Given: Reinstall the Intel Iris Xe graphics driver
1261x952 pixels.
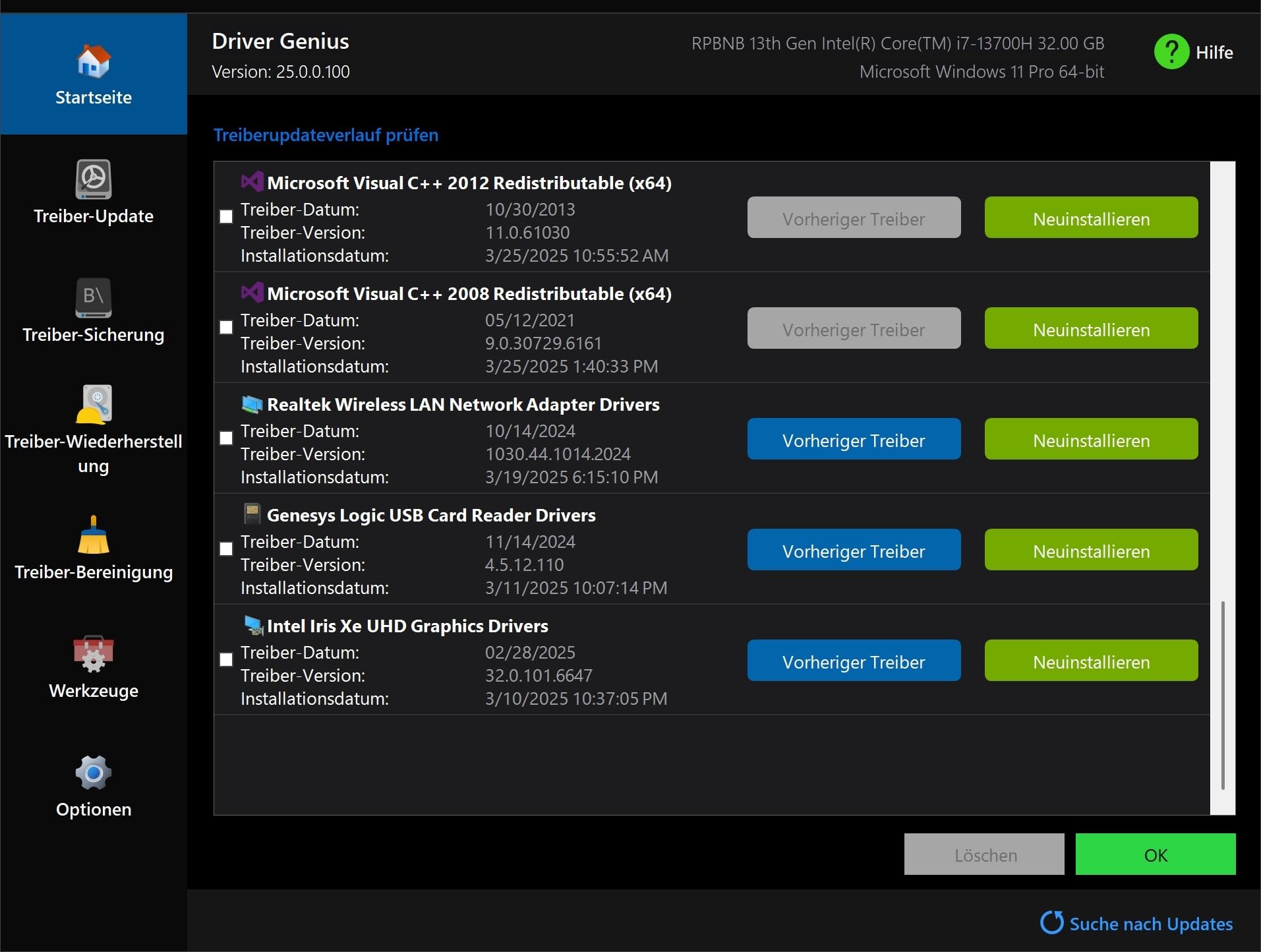Looking at the screenshot, I should pos(1091,661).
